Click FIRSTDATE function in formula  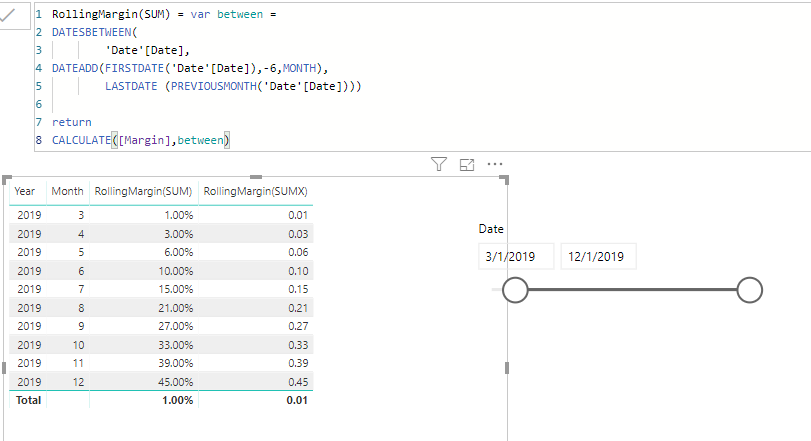point(134,68)
